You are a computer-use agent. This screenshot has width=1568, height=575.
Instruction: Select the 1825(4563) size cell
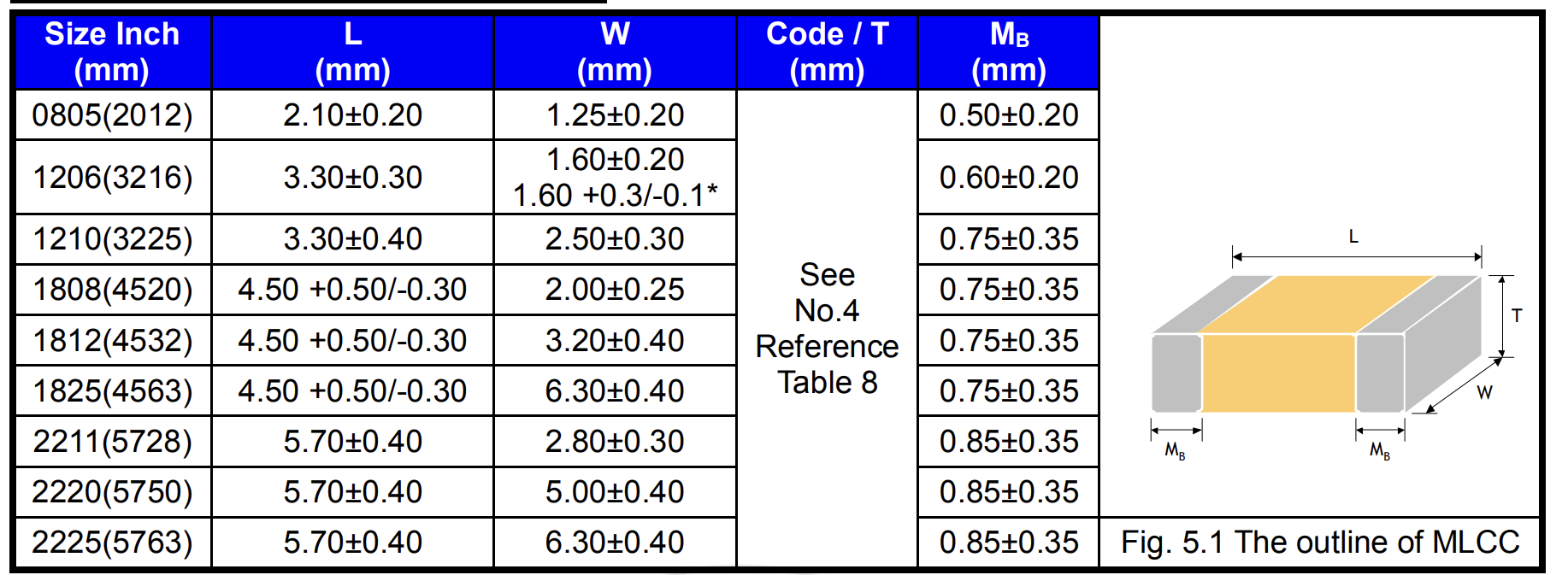[112, 391]
